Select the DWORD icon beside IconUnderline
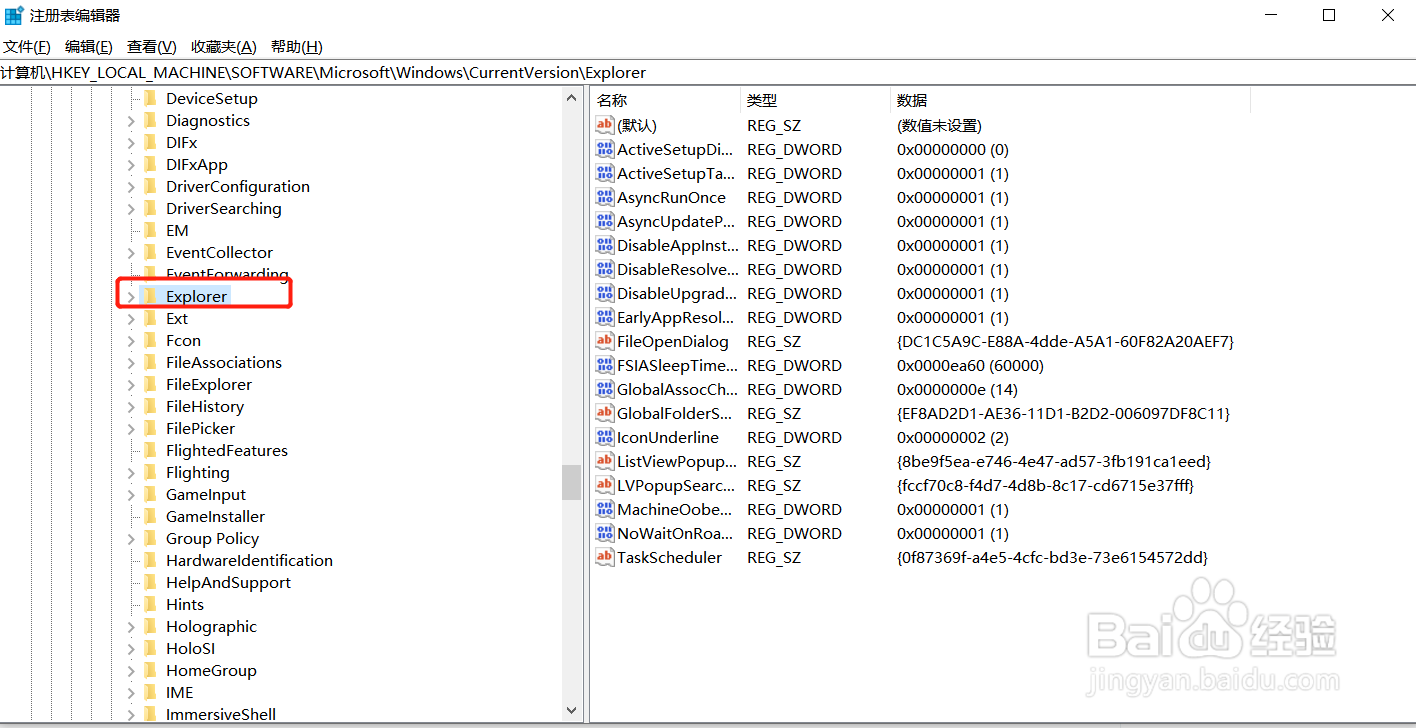1416x728 pixels. tap(604, 437)
